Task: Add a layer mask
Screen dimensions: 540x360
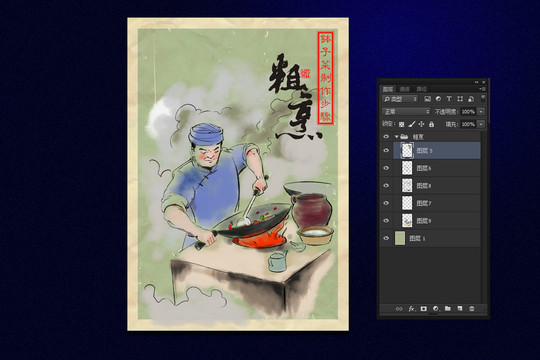Action: click(x=424, y=309)
